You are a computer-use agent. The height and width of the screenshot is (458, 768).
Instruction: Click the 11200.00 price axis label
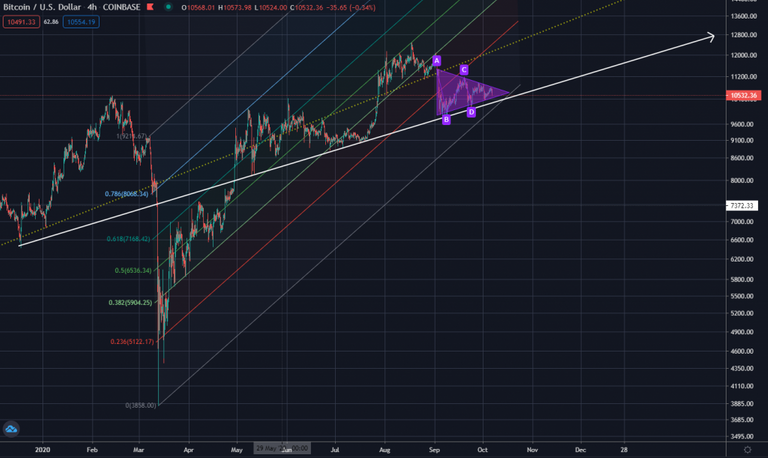744,77
